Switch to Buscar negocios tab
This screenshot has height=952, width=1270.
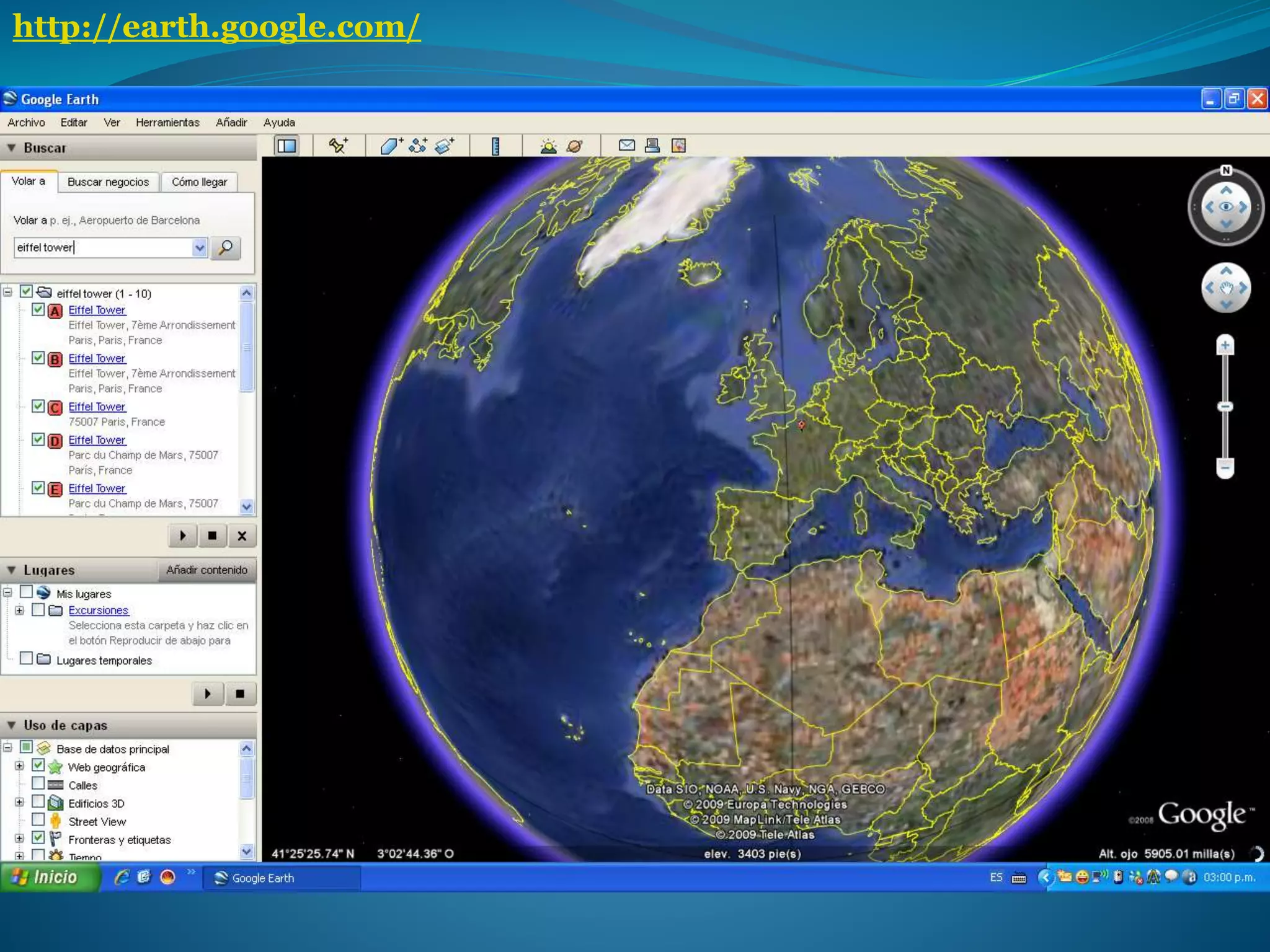[x=108, y=182]
